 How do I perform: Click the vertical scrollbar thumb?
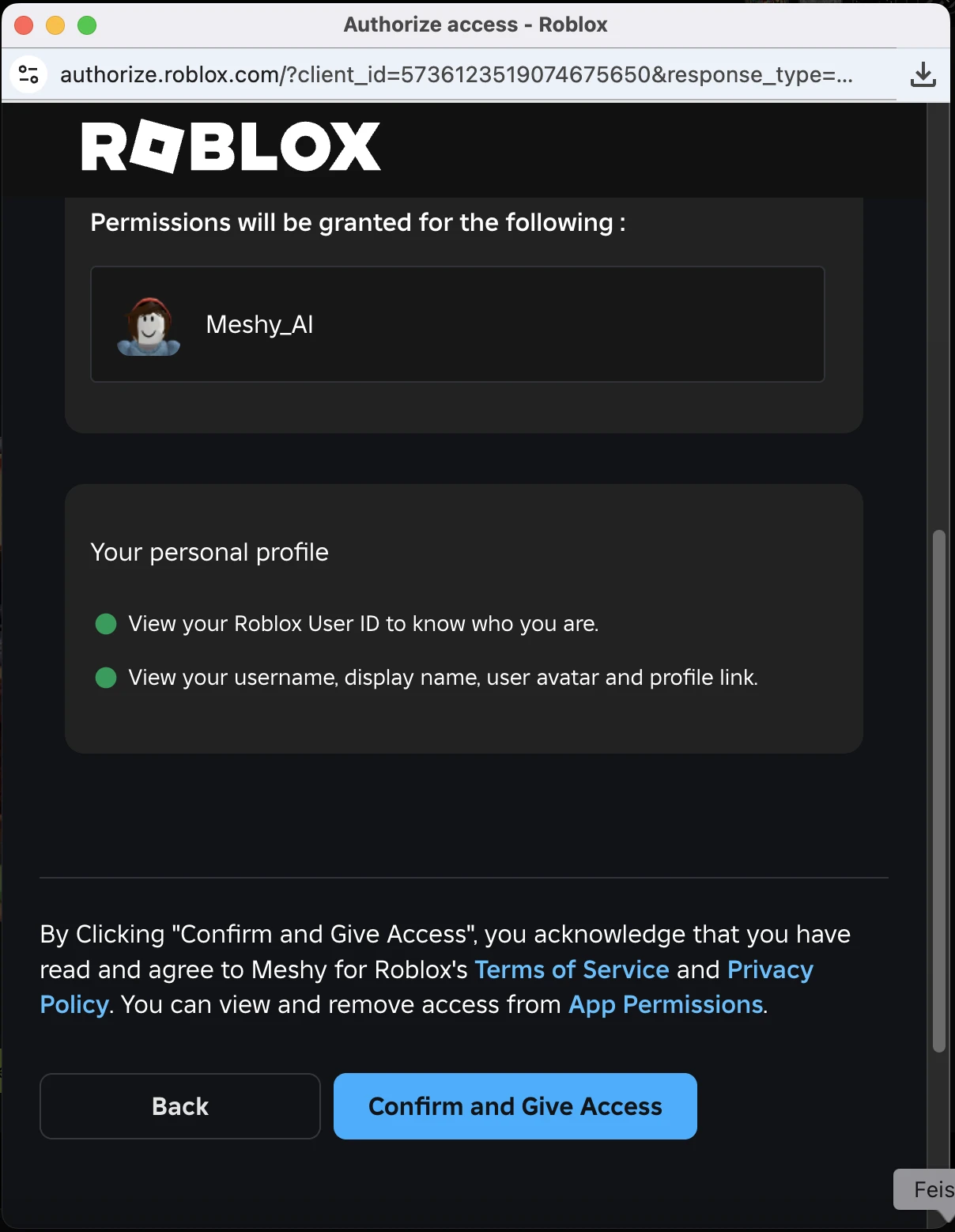tap(938, 791)
